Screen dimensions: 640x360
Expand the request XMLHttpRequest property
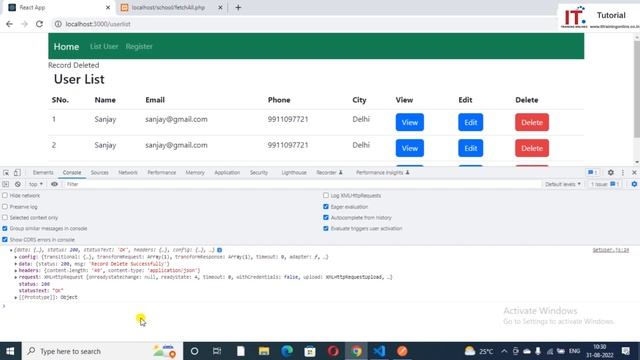coord(16,277)
